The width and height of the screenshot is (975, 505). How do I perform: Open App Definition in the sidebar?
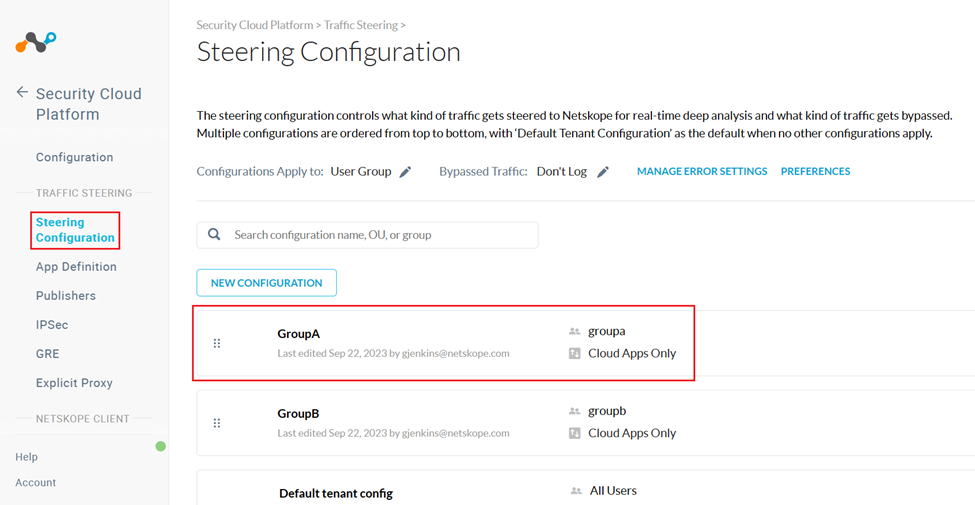[76, 267]
